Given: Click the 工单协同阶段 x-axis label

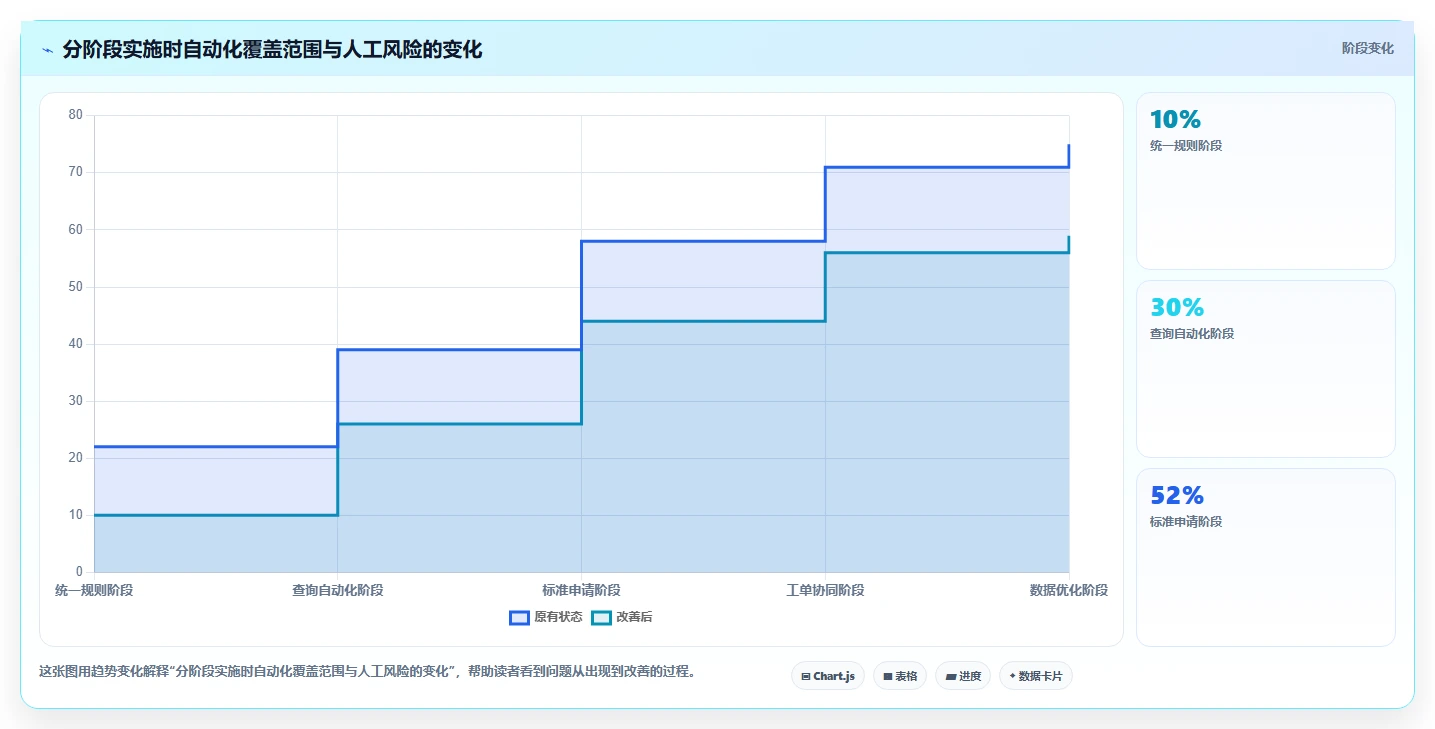Looking at the screenshot, I should point(825,590).
